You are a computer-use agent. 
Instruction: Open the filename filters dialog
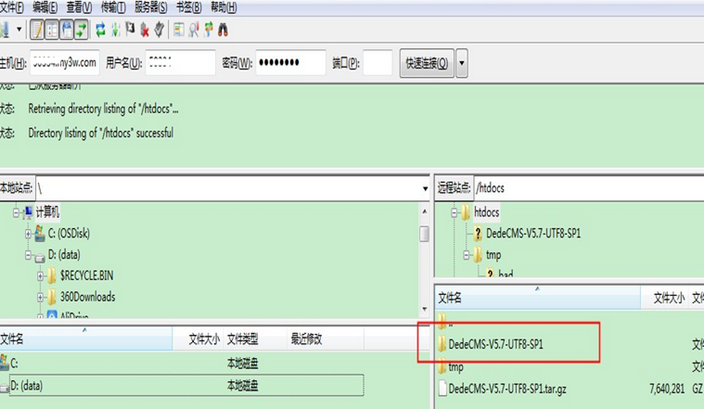point(179,30)
